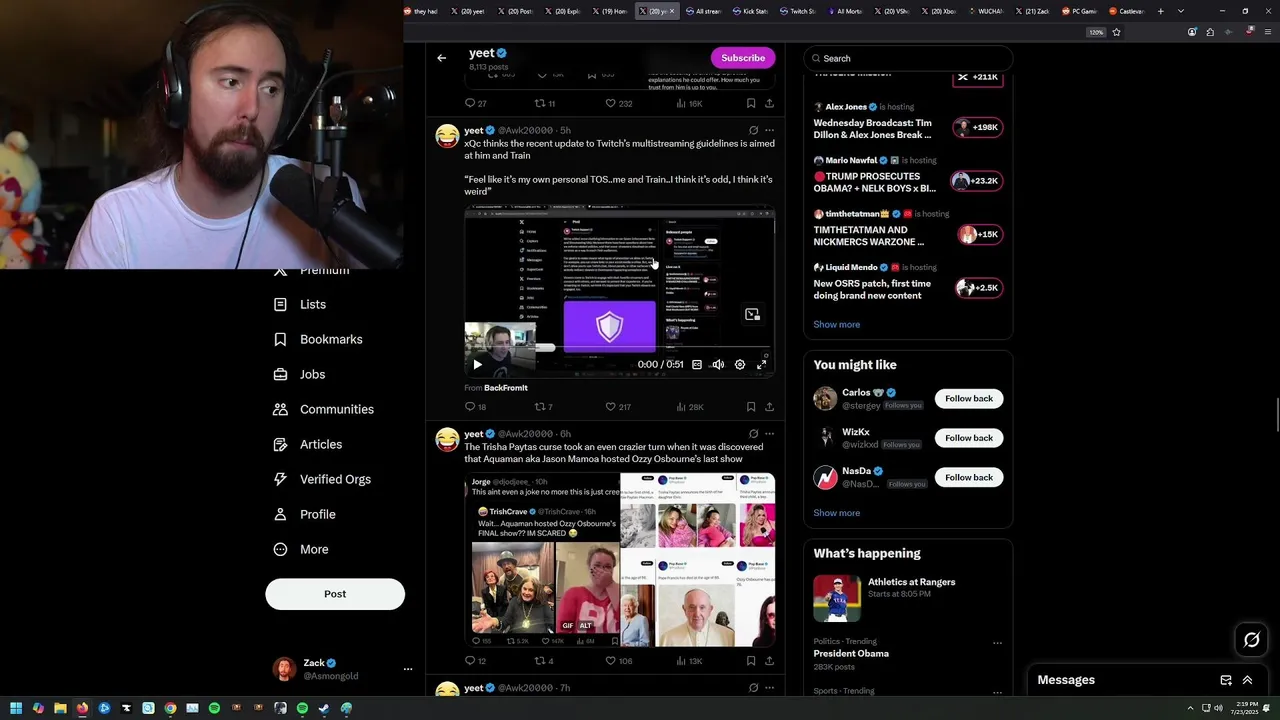Play the xQc video clip
This screenshot has width=1280, height=720.
click(x=477, y=365)
